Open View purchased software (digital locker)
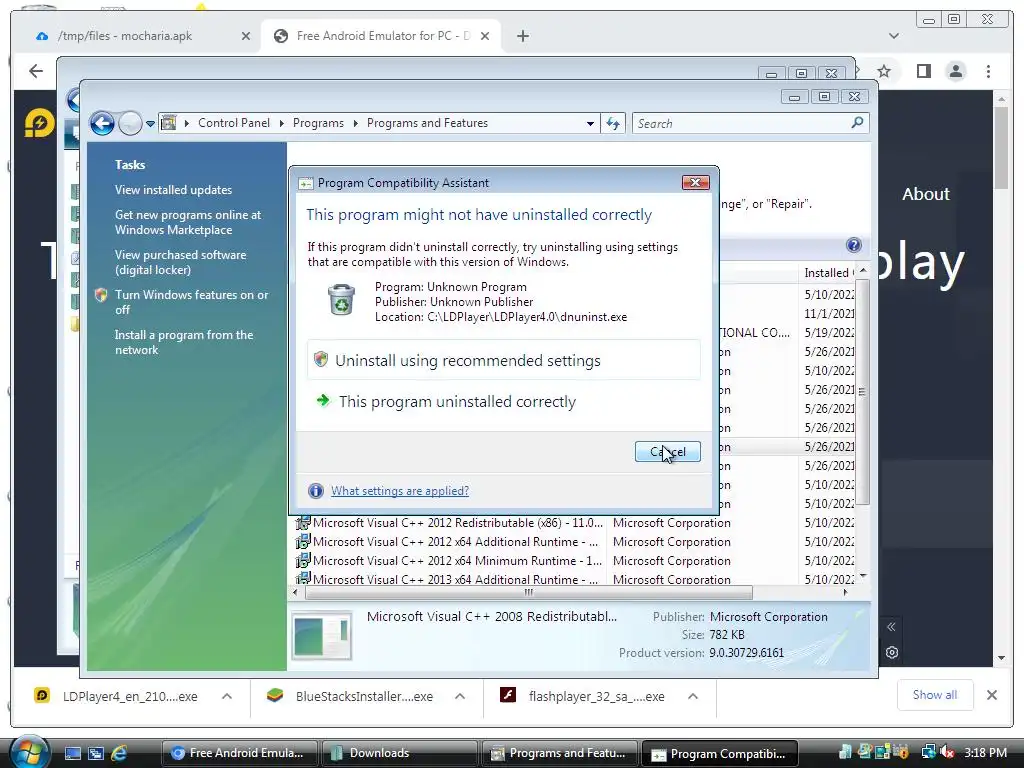The width and height of the screenshot is (1024, 768). pos(180,262)
